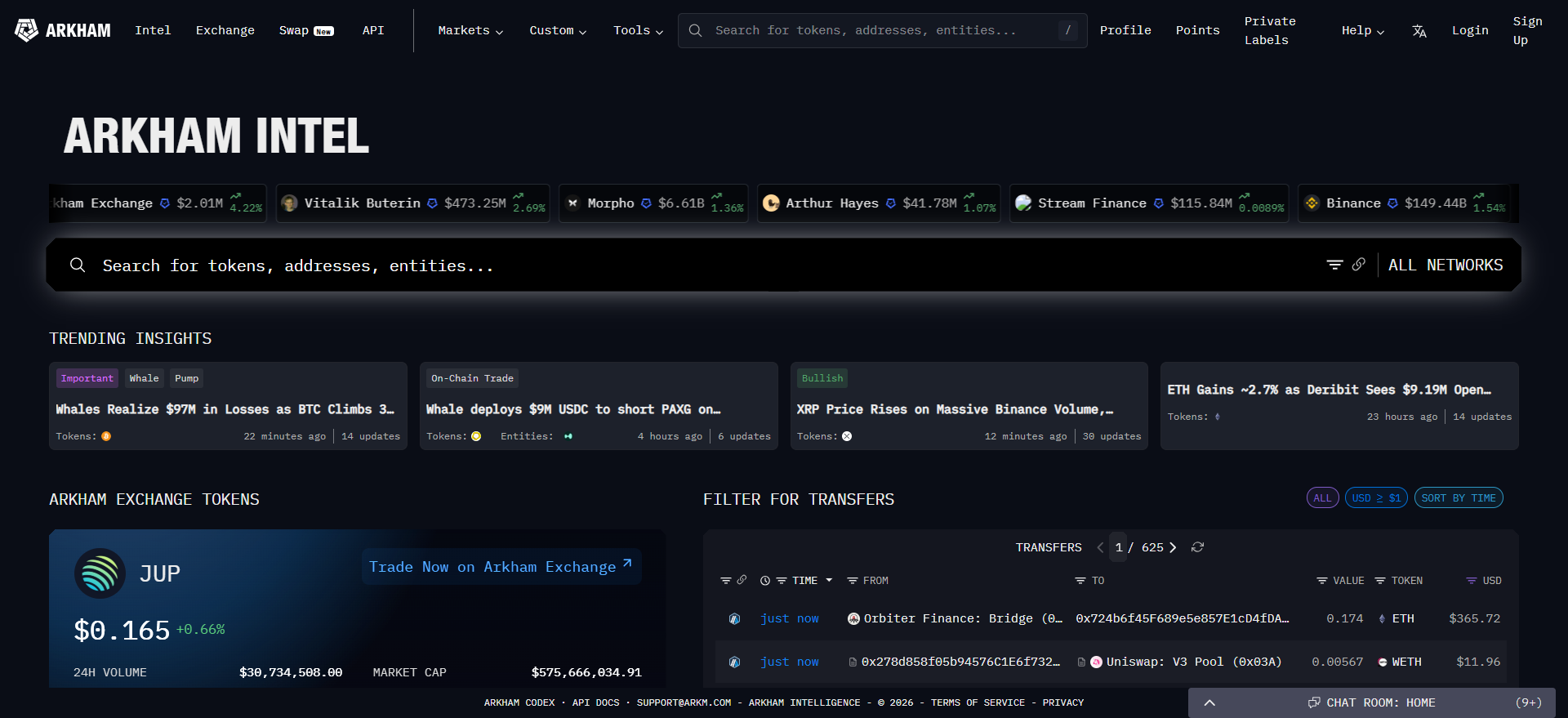The height and width of the screenshot is (718, 1568).
Task: Go to next transfers page
Action: coord(1173,547)
